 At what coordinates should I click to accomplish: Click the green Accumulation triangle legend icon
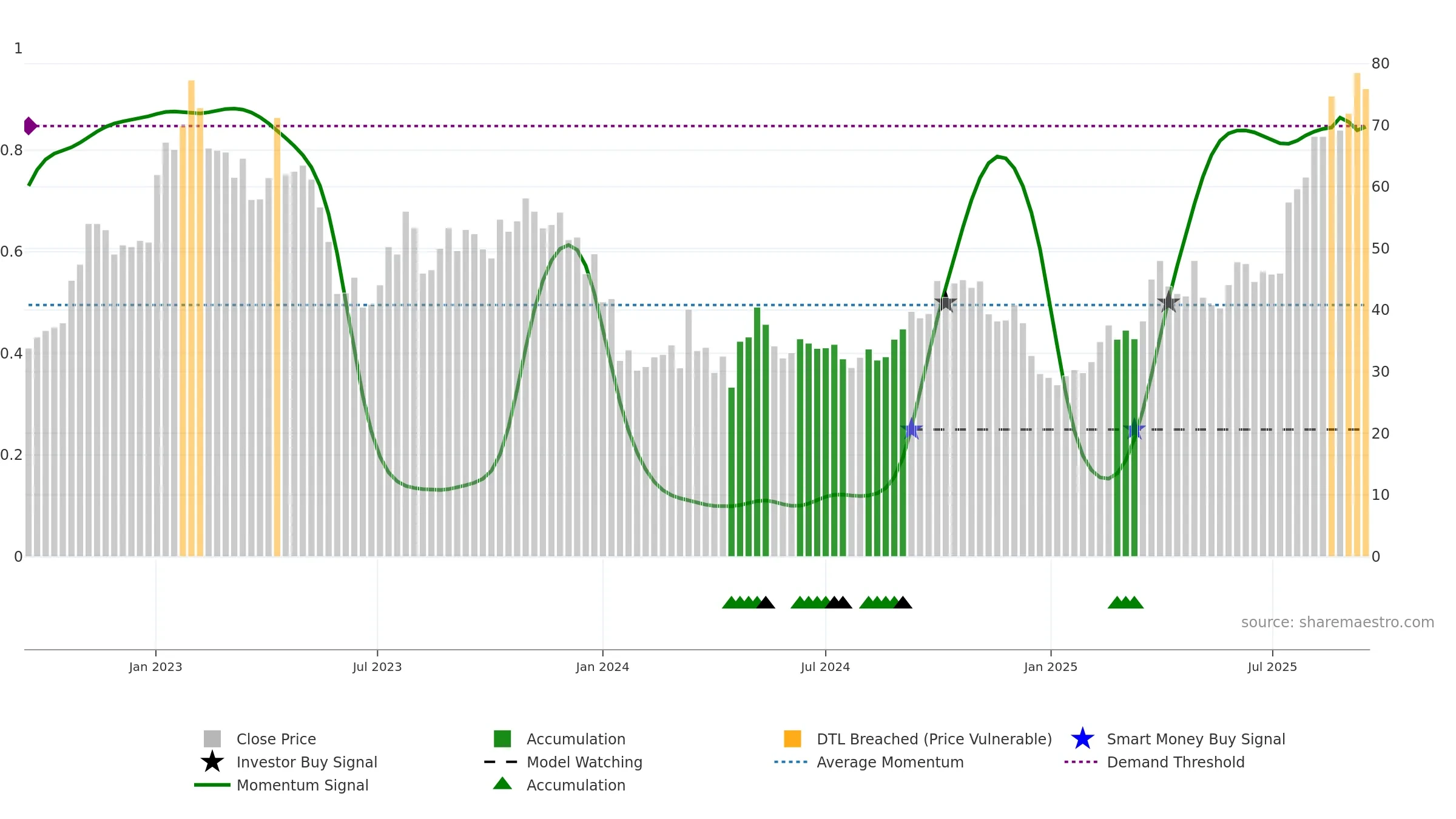(x=502, y=783)
